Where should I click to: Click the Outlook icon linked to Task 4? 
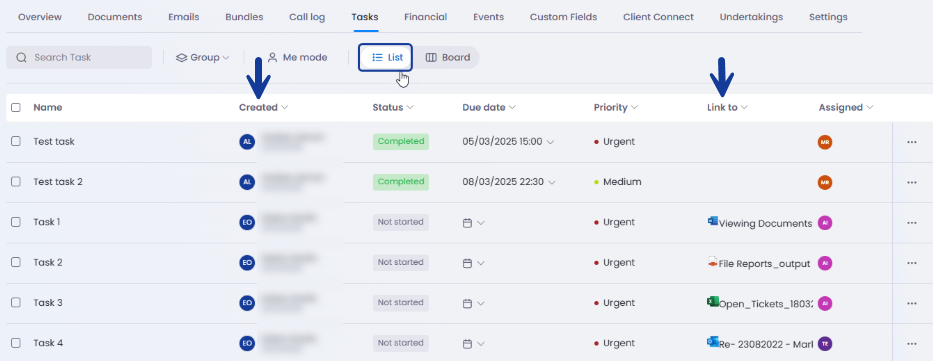point(712,342)
